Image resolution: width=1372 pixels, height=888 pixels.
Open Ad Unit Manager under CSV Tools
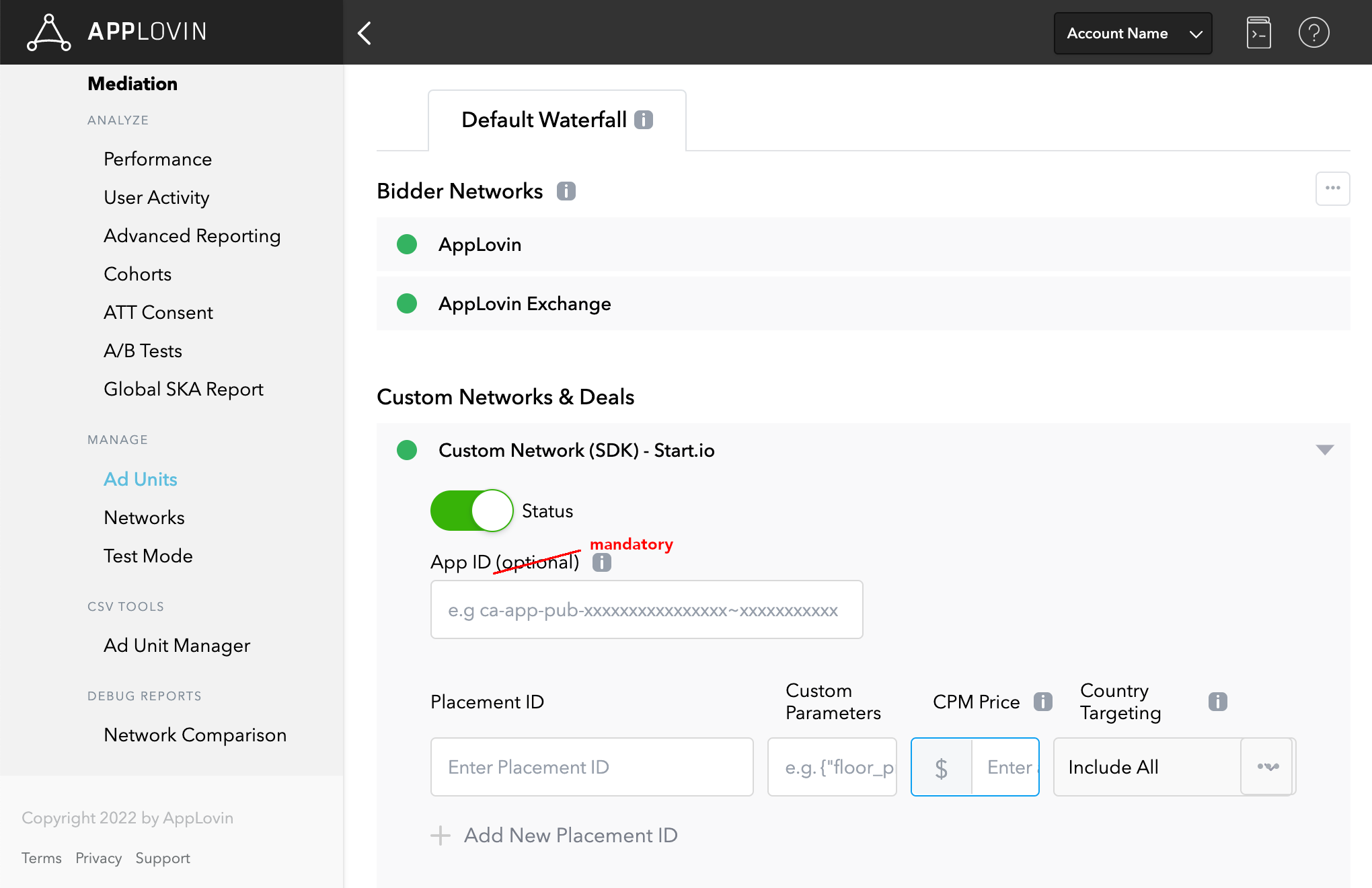pos(177,646)
